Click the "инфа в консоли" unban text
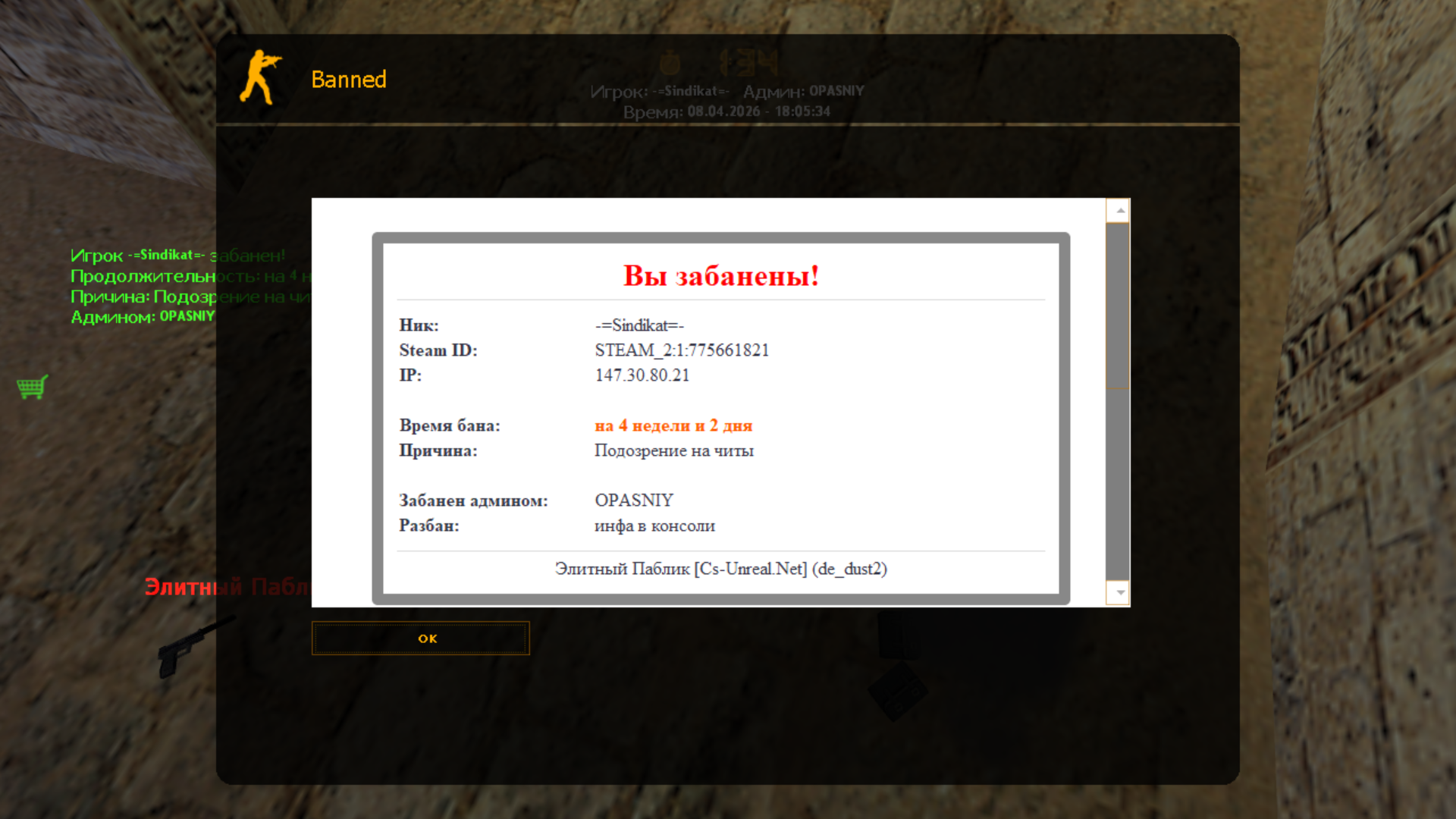Screen dimensions: 1456x819 click(x=654, y=526)
